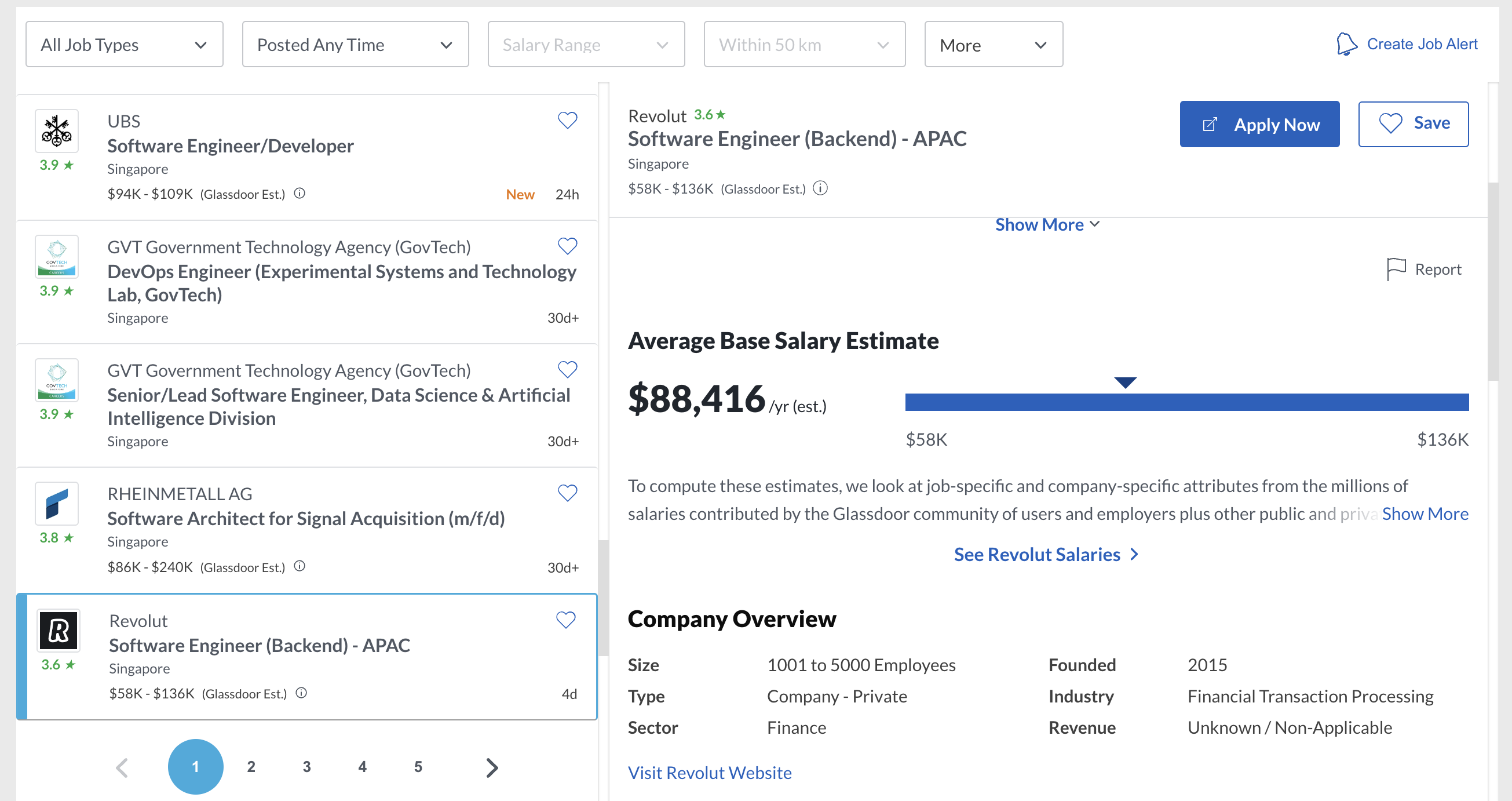The image size is (1512, 801).
Task: Click the salary estimate bar indicator
Action: click(1124, 382)
